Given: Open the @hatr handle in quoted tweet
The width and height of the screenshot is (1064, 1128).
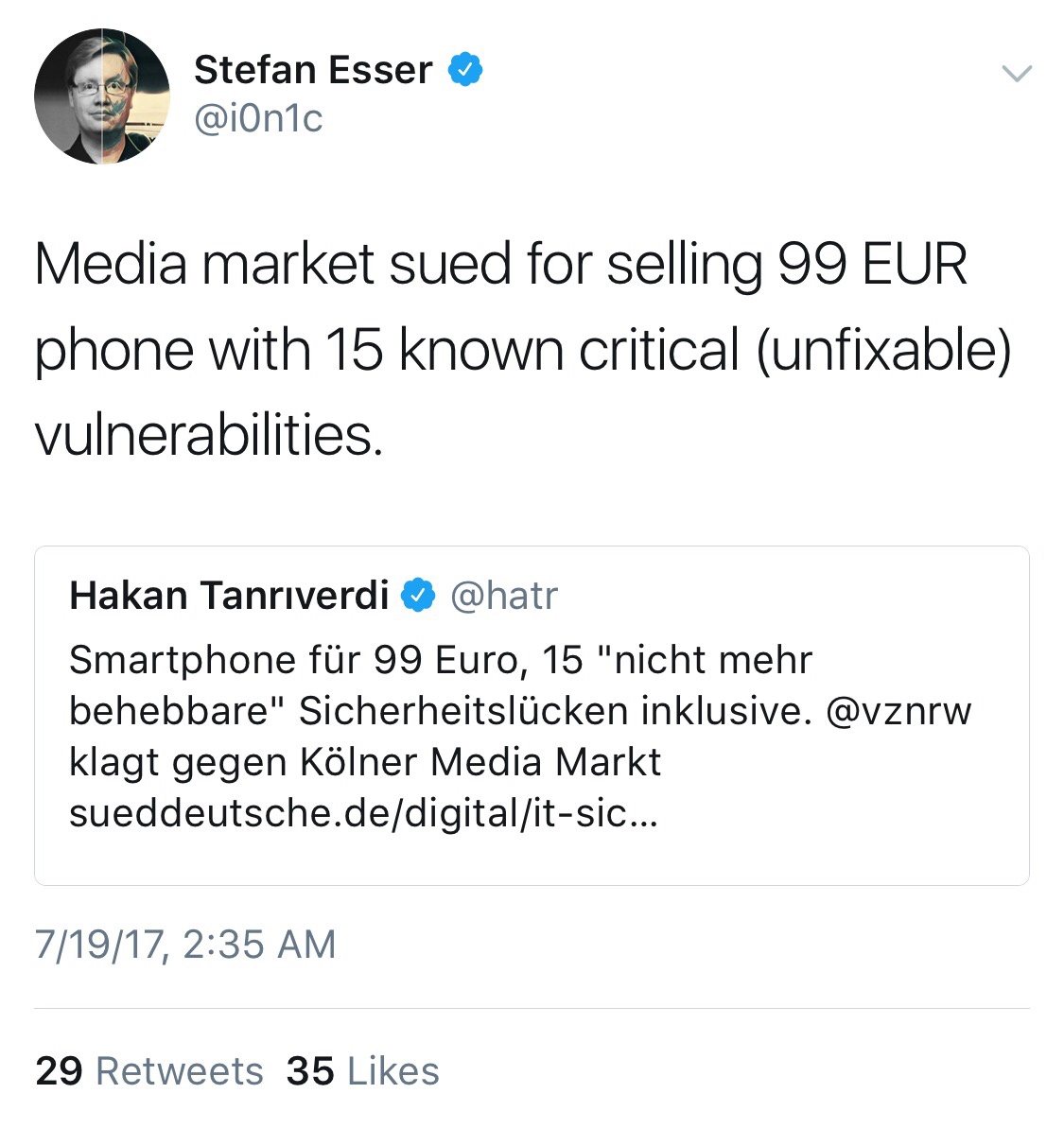Looking at the screenshot, I should coord(503,596).
